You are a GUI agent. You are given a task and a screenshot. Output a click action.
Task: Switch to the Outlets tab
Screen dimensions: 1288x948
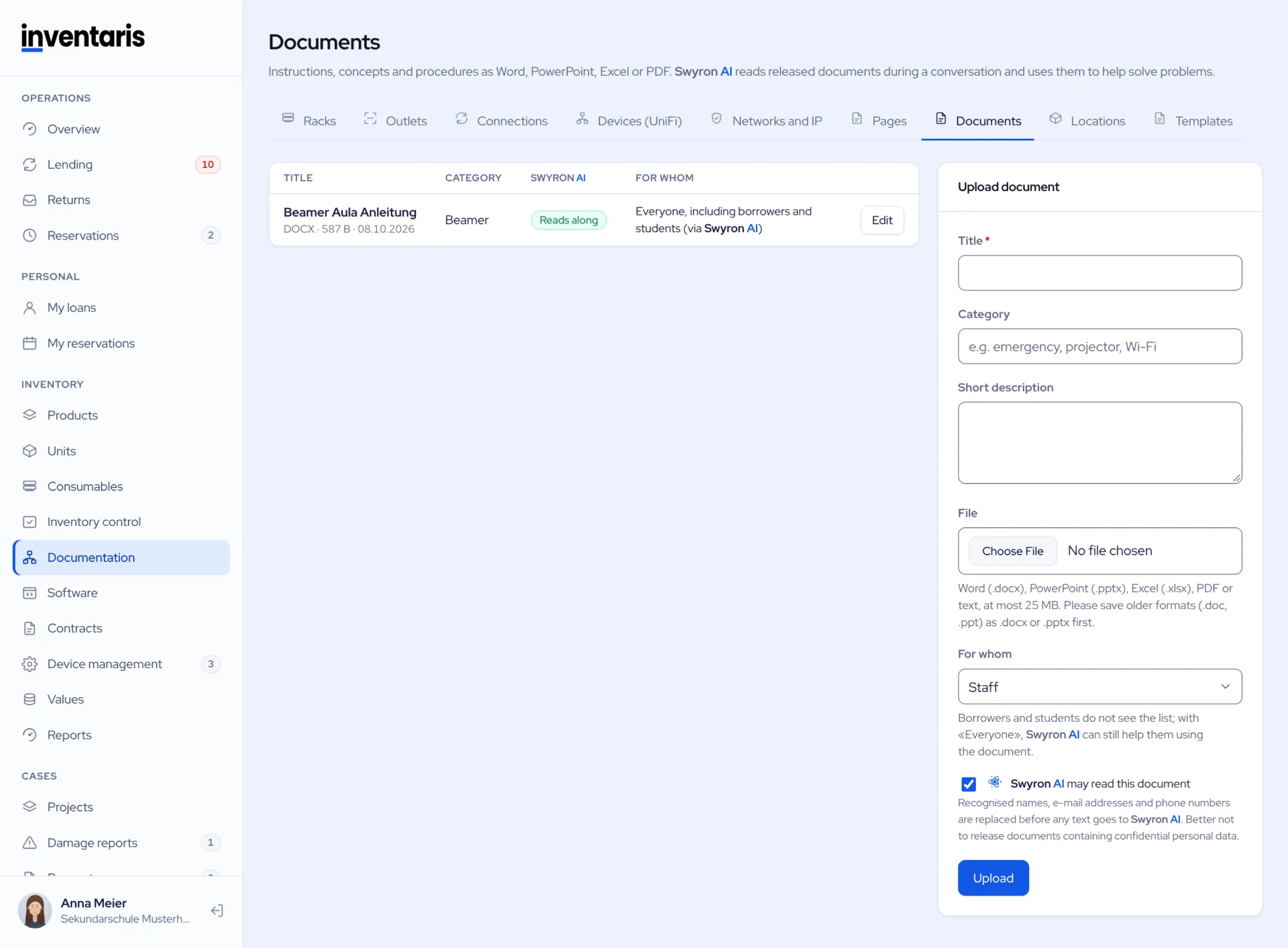coord(395,120)
